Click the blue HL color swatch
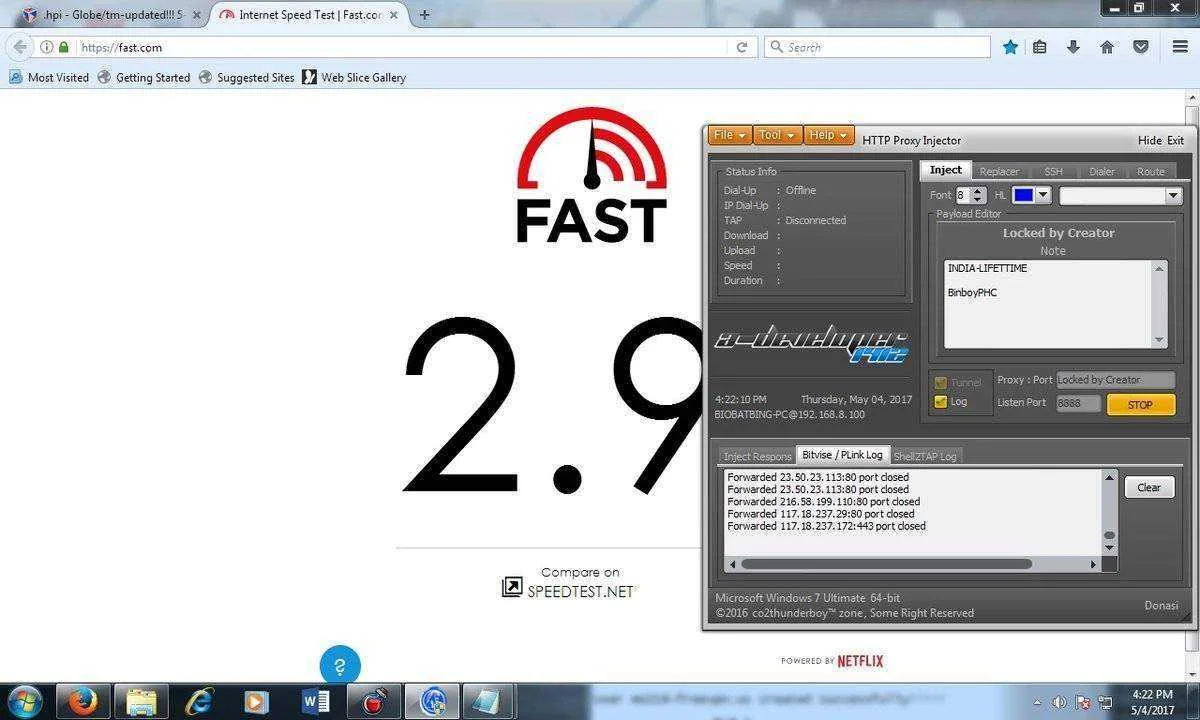 [x=1023, y=195]
